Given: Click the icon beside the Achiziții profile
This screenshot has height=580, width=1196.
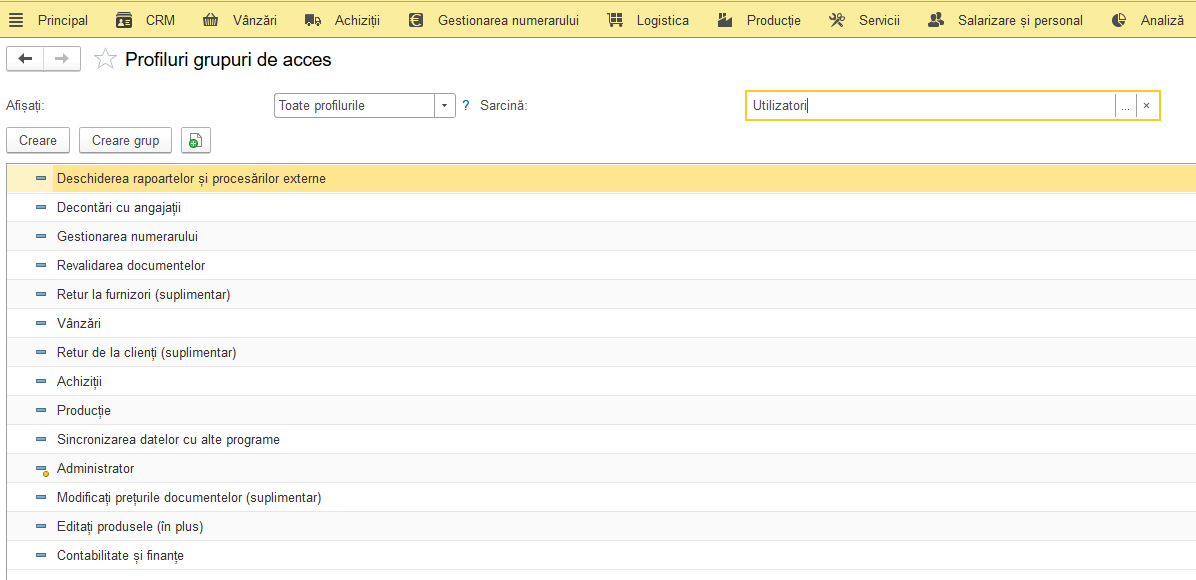Looking at the screenshot, I should pos(41,382).
